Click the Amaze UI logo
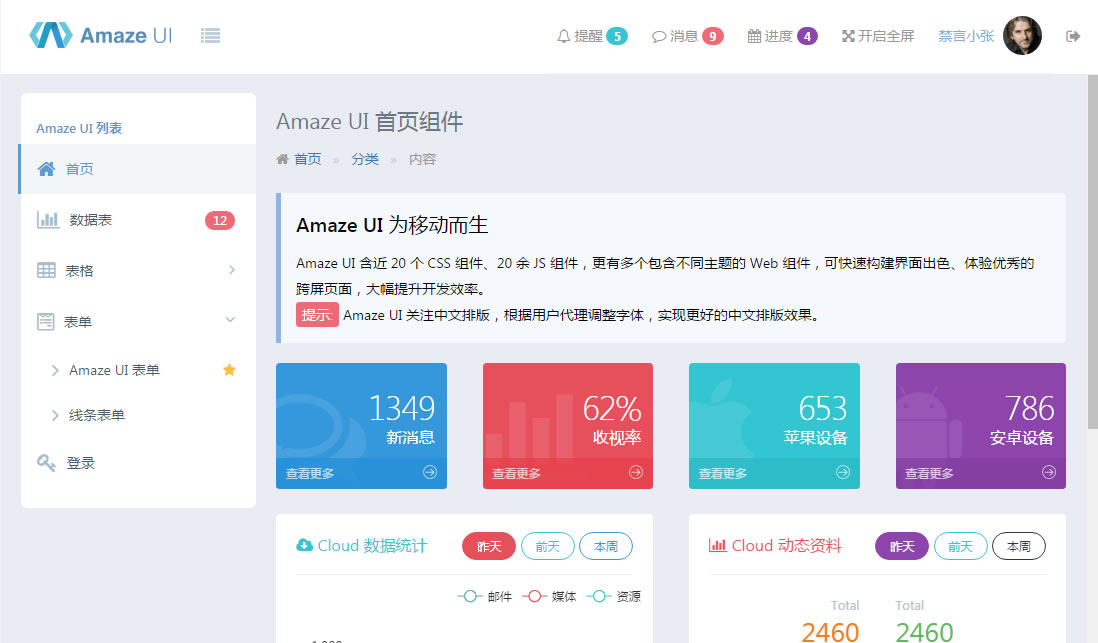 (100, 35)
